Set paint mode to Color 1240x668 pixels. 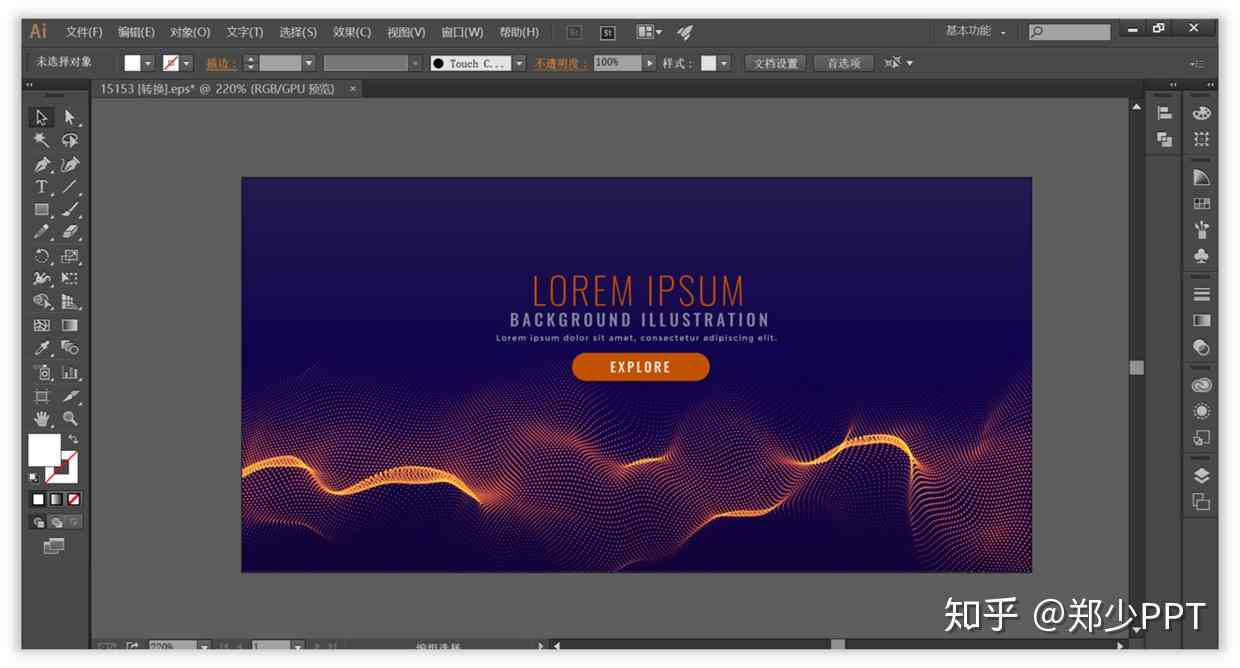[x=38, y=498]
